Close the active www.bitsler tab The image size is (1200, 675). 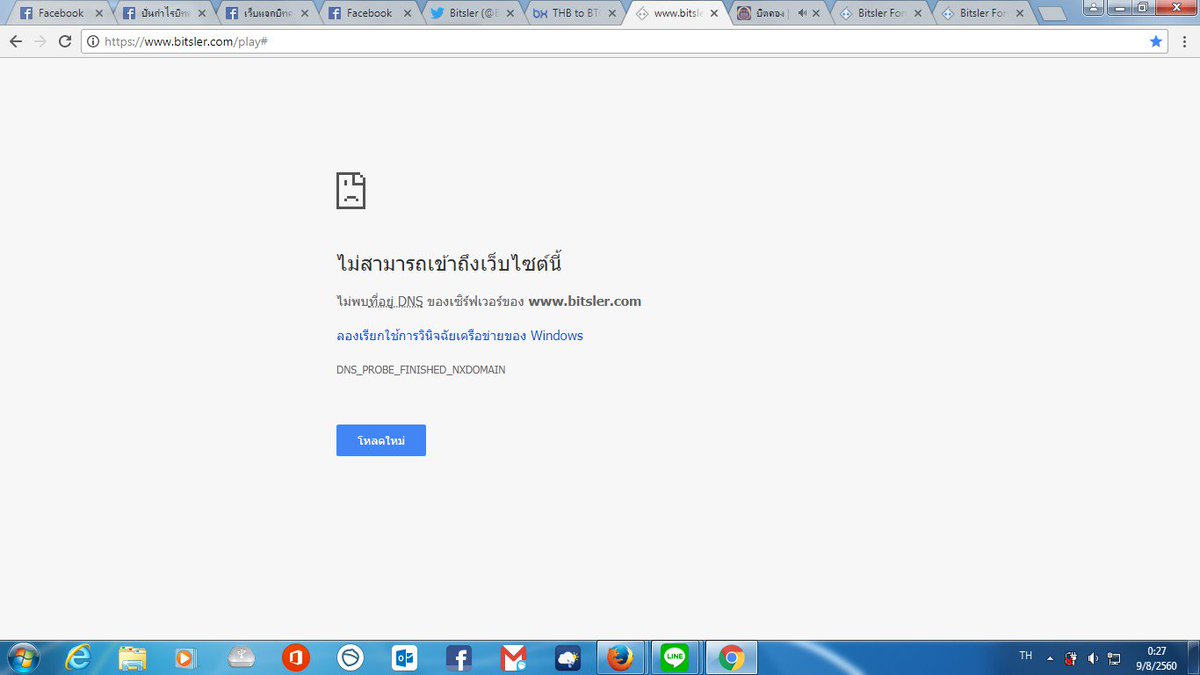[713, 14]
